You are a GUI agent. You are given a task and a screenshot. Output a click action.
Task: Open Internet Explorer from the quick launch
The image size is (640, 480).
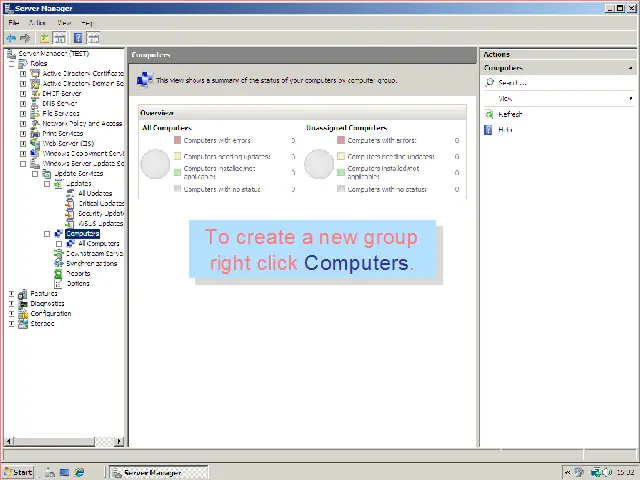[x=79, y=472]
